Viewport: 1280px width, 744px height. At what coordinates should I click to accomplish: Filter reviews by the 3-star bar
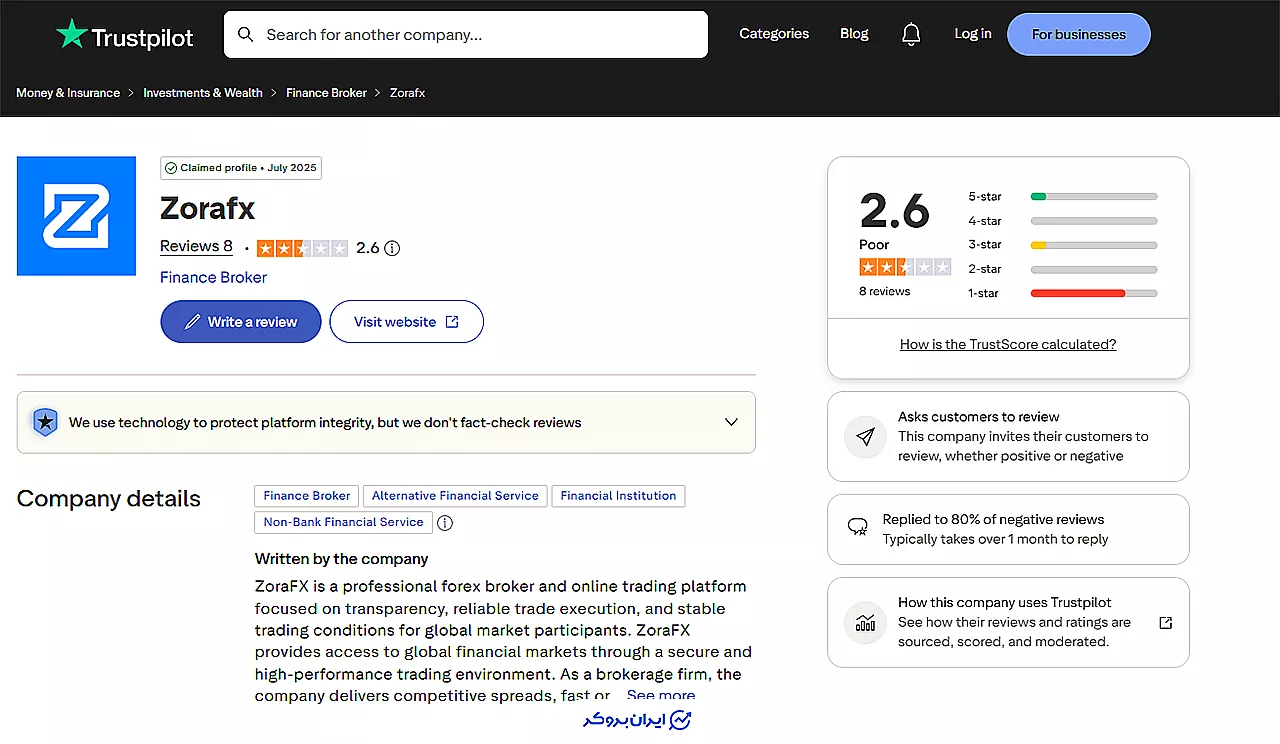[1094, 245]
